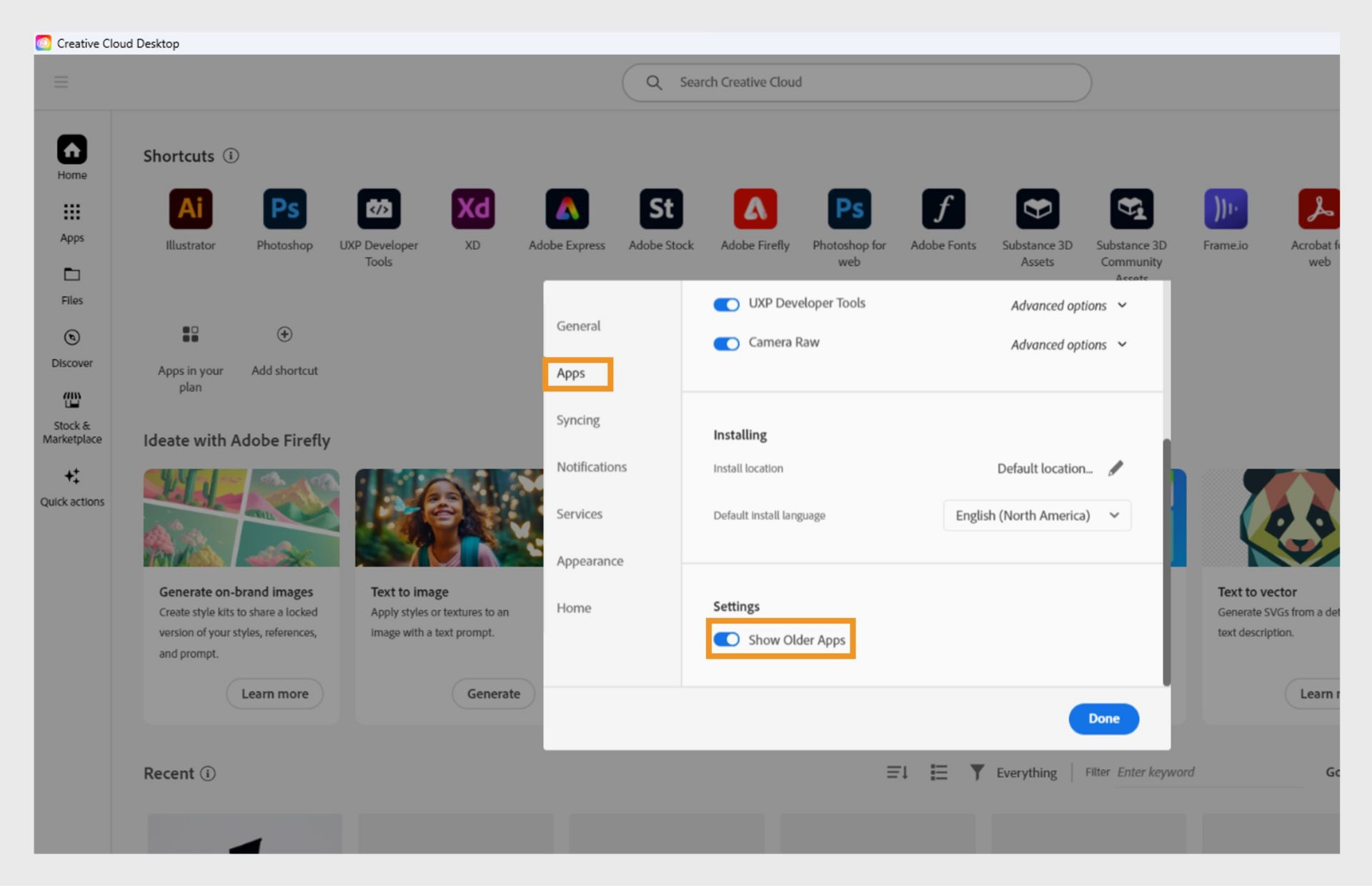Screen dimensions: 1372x886
Task: Click the Done button
Action: [1103, 719]
